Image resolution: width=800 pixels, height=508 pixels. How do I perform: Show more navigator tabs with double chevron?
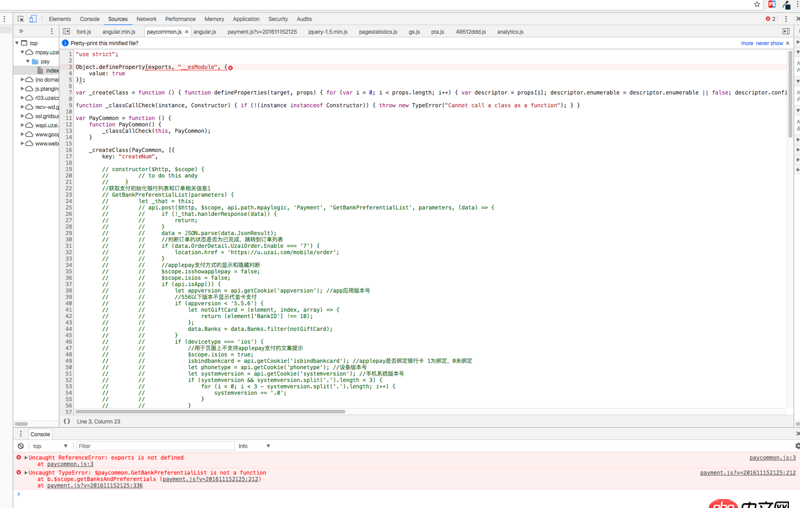pos(21,31)
